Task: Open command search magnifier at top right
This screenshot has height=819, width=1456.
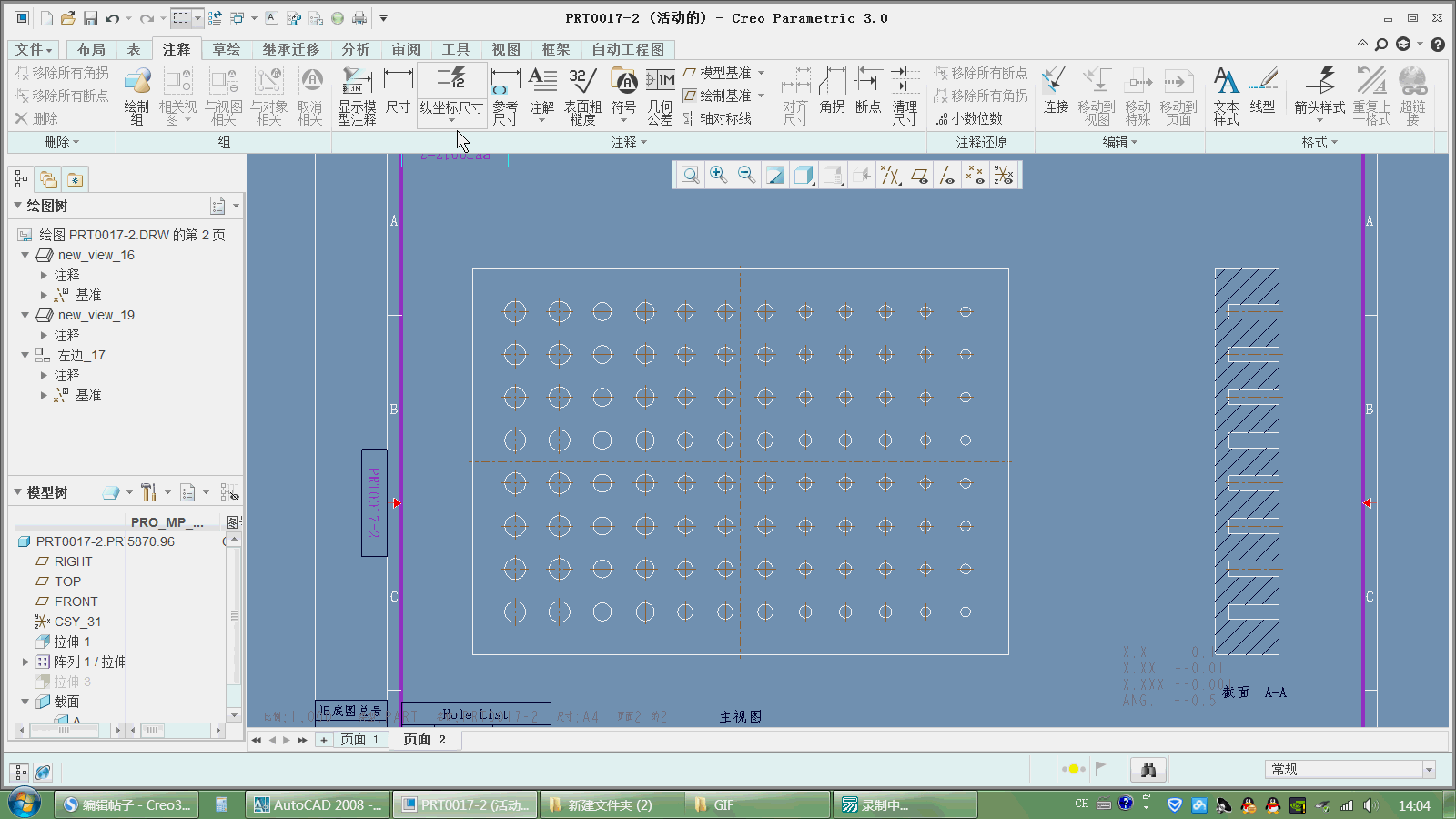Action: tap(1381, 44)
